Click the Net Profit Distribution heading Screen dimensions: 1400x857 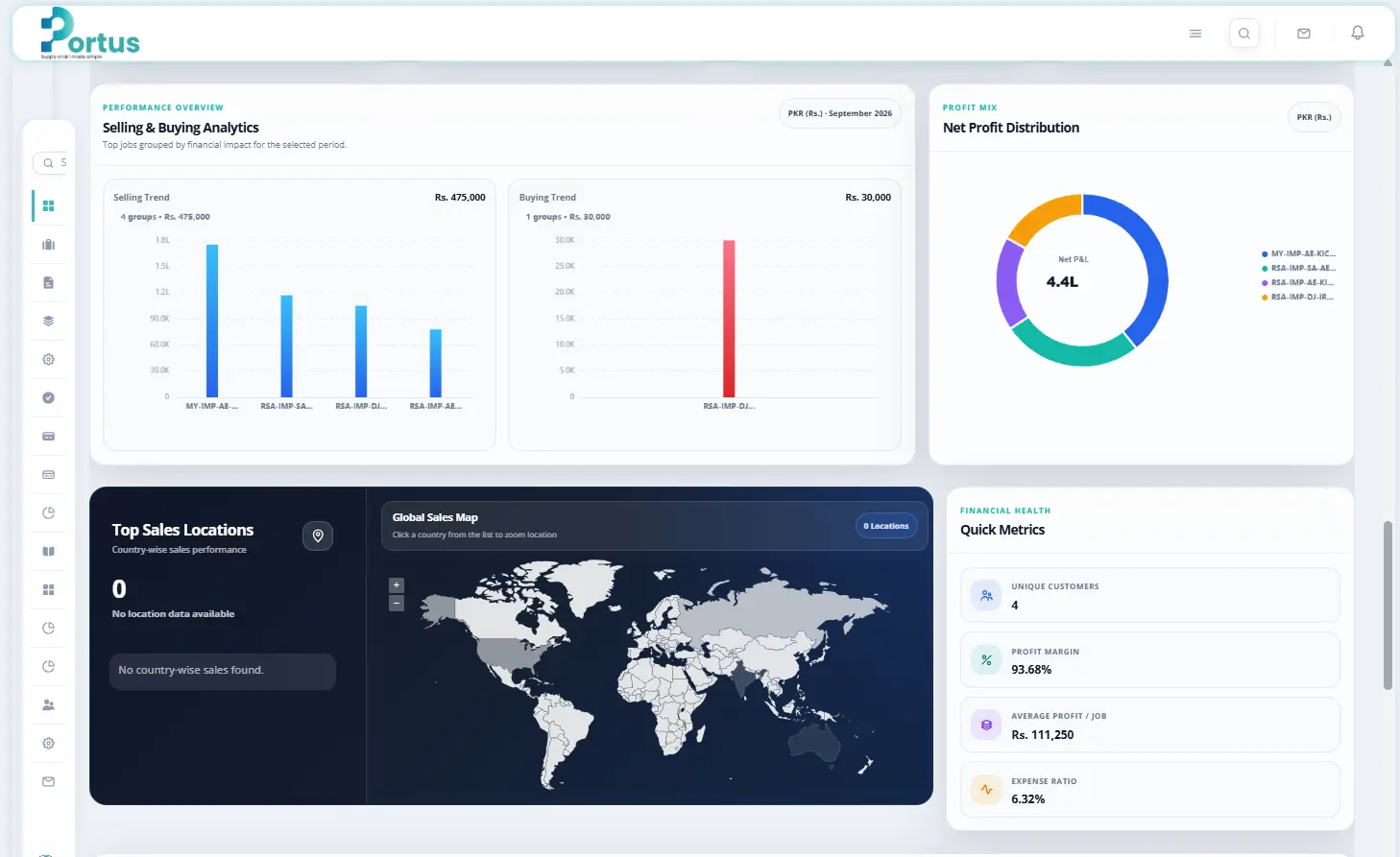(1011, 128)
